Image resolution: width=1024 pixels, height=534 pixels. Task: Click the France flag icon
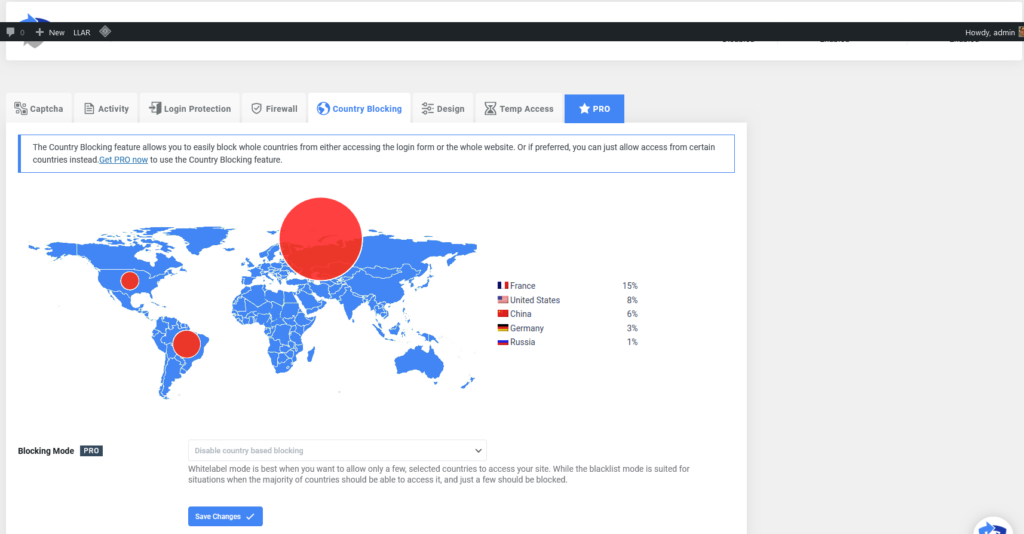[x=503, y=285]
